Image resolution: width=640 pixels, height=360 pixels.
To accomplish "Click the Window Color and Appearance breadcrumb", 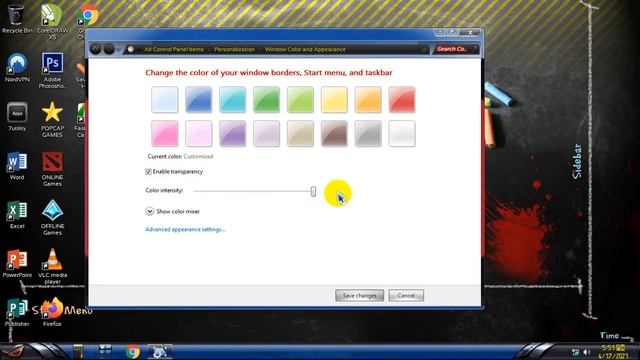I will click(x=305, y=49).
